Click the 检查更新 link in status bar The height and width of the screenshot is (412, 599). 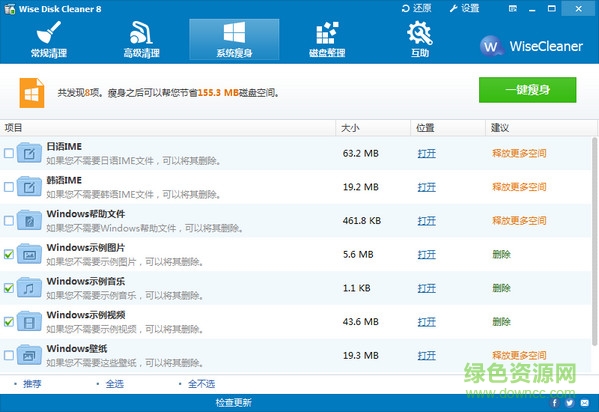pos(233,402)
